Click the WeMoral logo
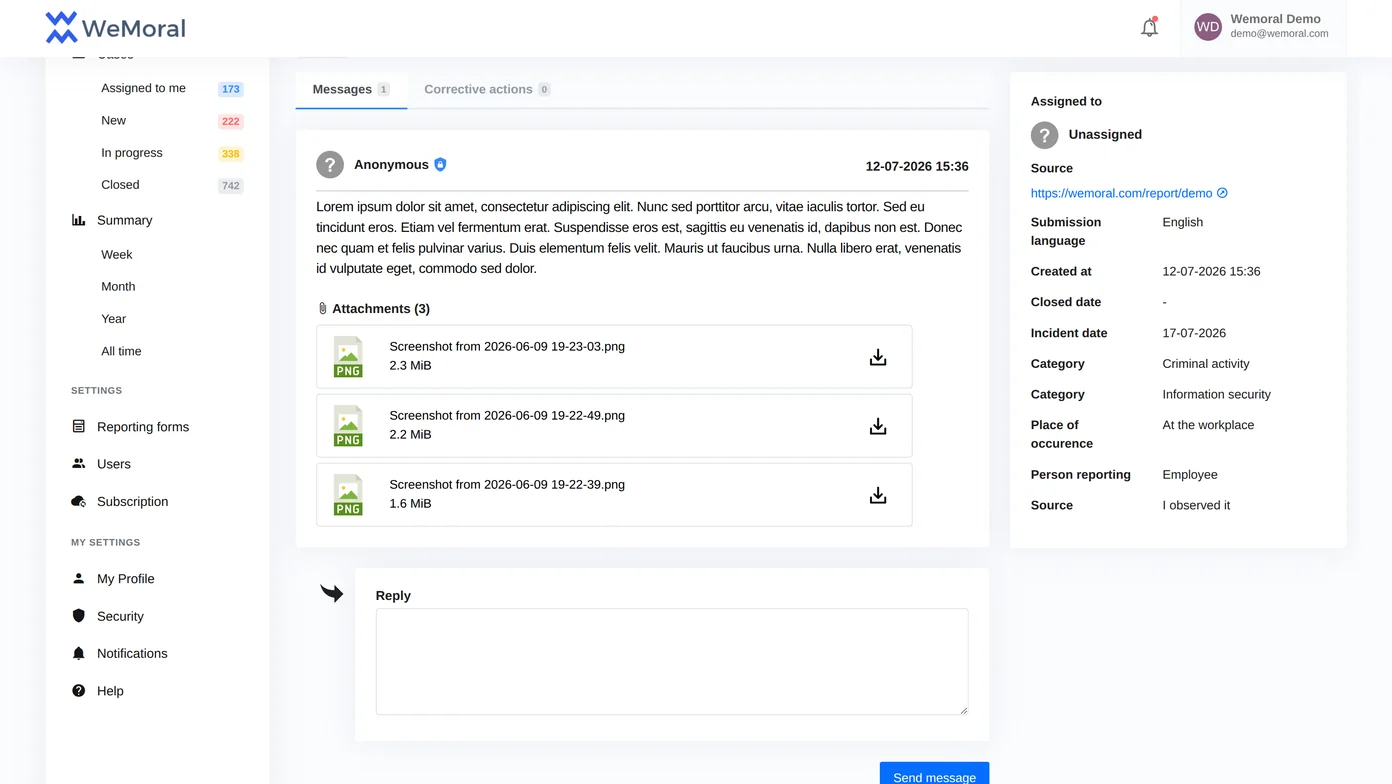1392x784 pixels. 115,28
